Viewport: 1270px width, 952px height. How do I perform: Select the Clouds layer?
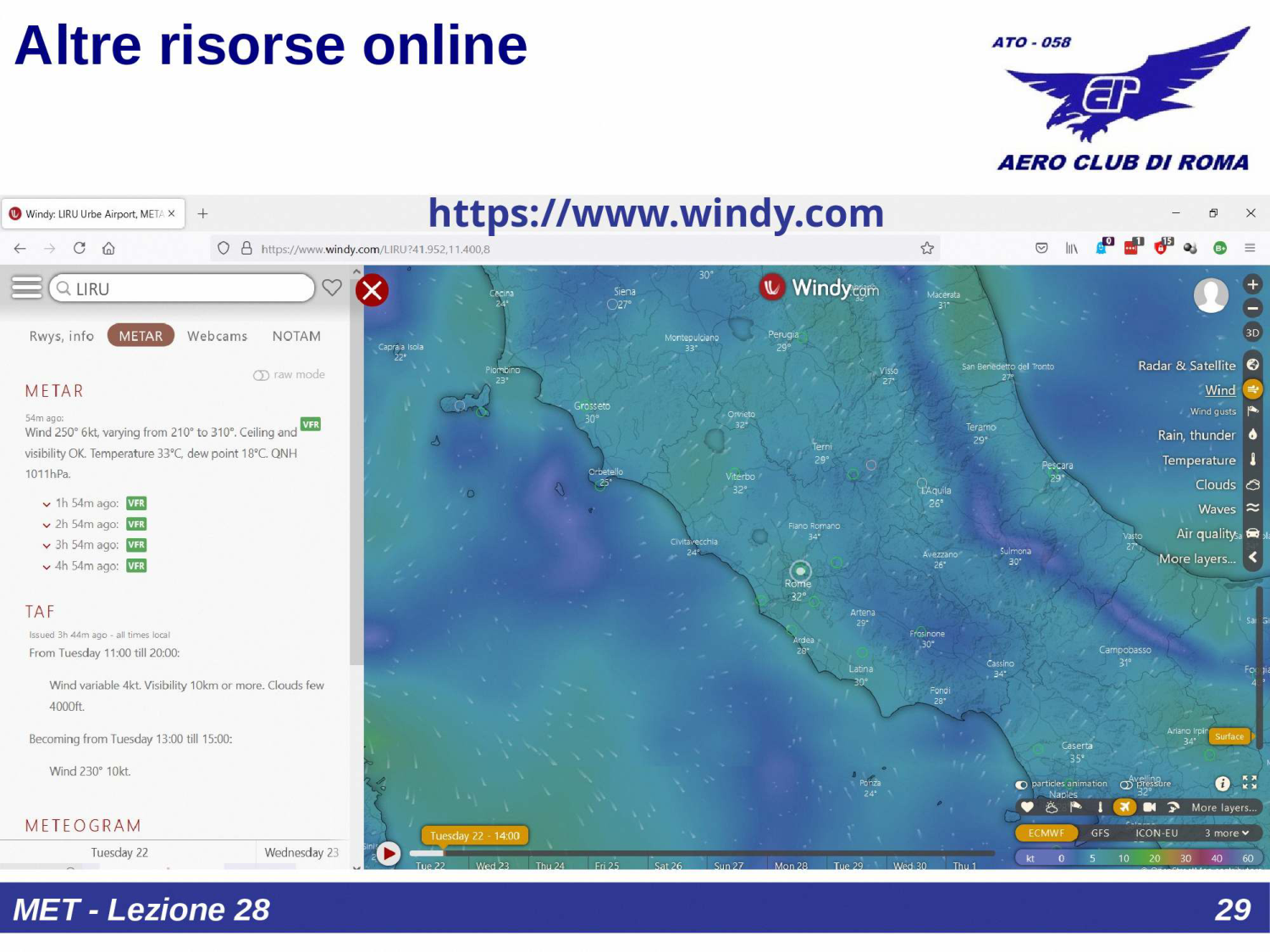tap(1228, 485)
